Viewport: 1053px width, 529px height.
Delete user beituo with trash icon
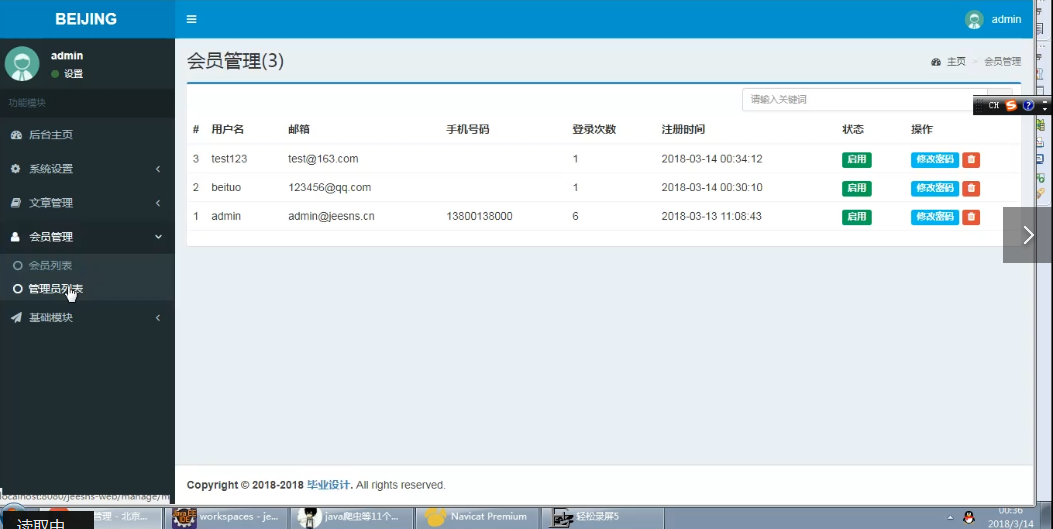(970, 188)
